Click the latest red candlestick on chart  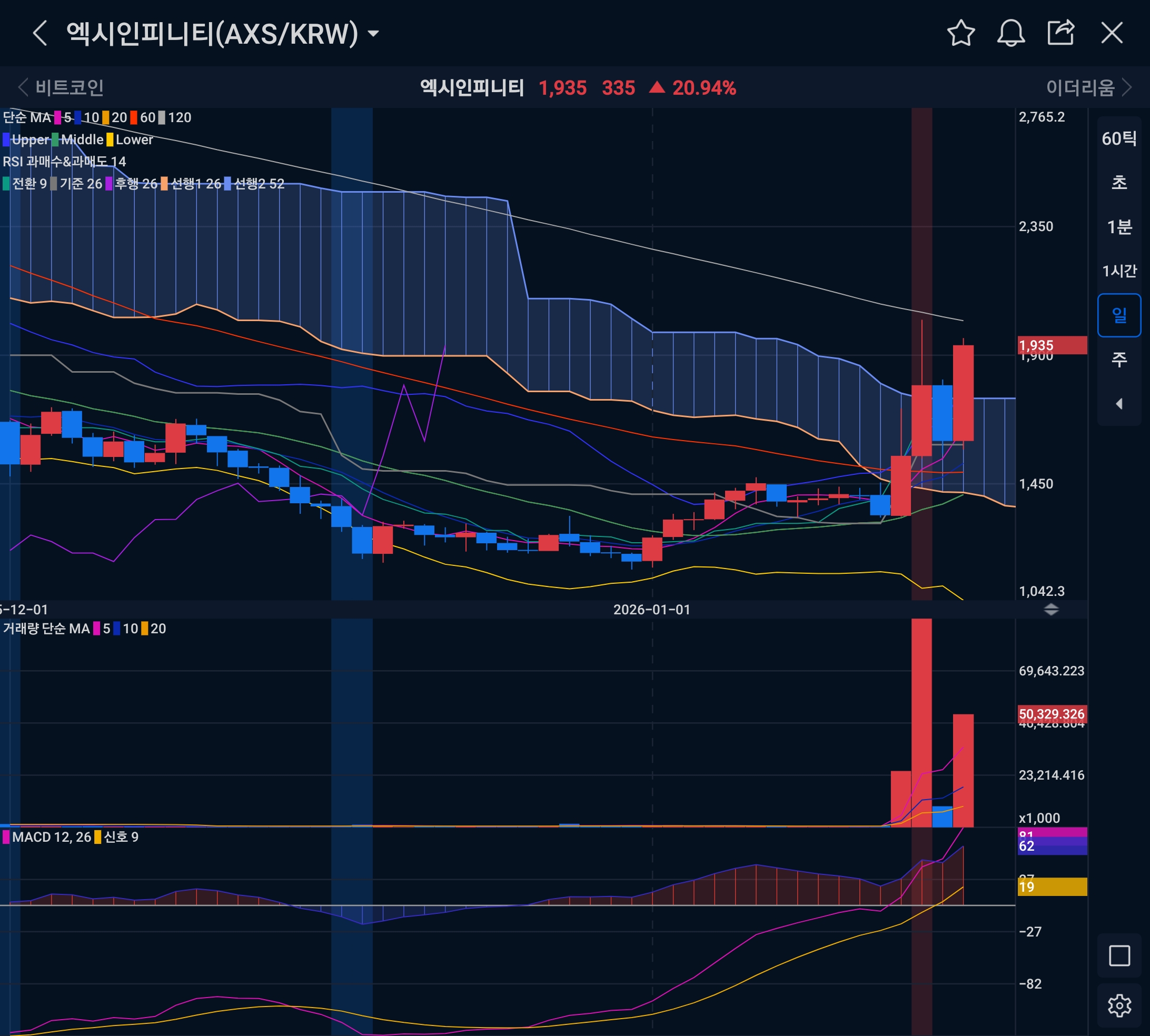(x=963, y=393)
